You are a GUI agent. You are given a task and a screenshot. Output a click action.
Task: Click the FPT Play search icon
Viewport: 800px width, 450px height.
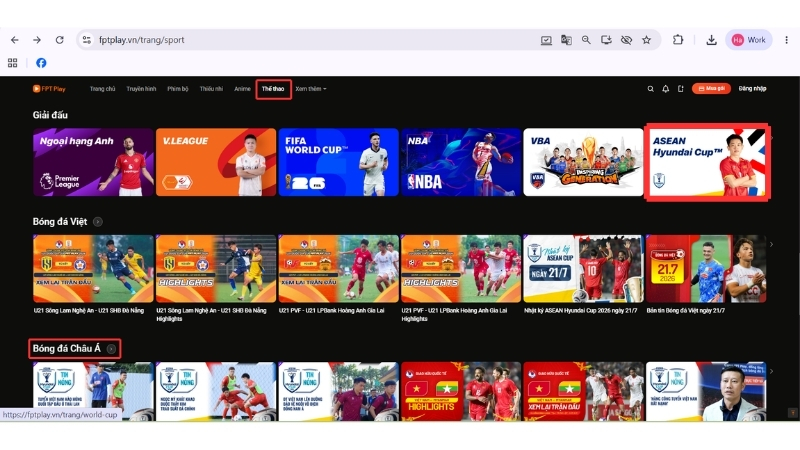[x=651, y=89]
